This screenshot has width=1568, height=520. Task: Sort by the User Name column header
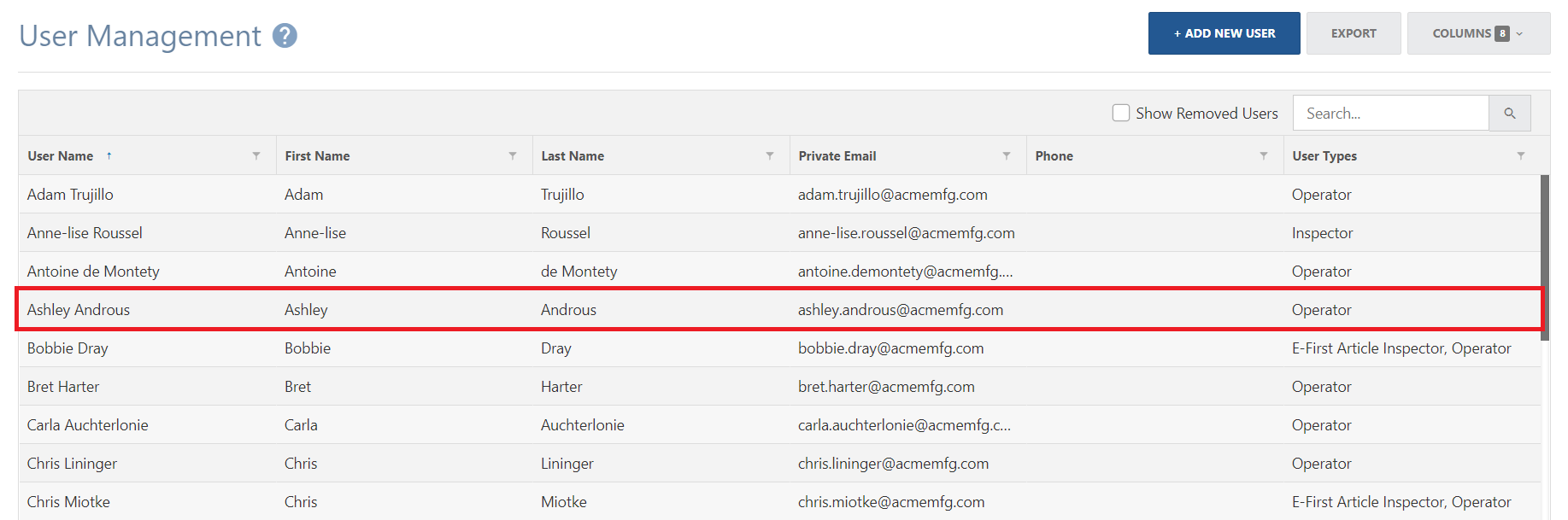point(60,155)
